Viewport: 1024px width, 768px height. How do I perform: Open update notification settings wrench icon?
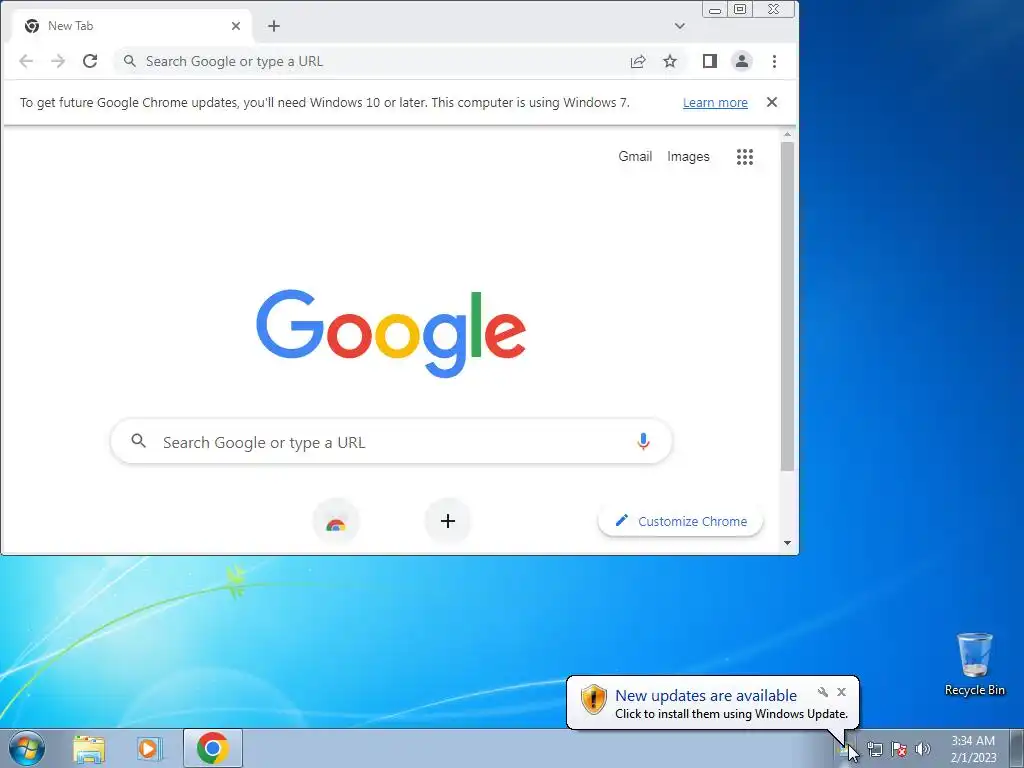pyautogui.click(x=823, y=692)
